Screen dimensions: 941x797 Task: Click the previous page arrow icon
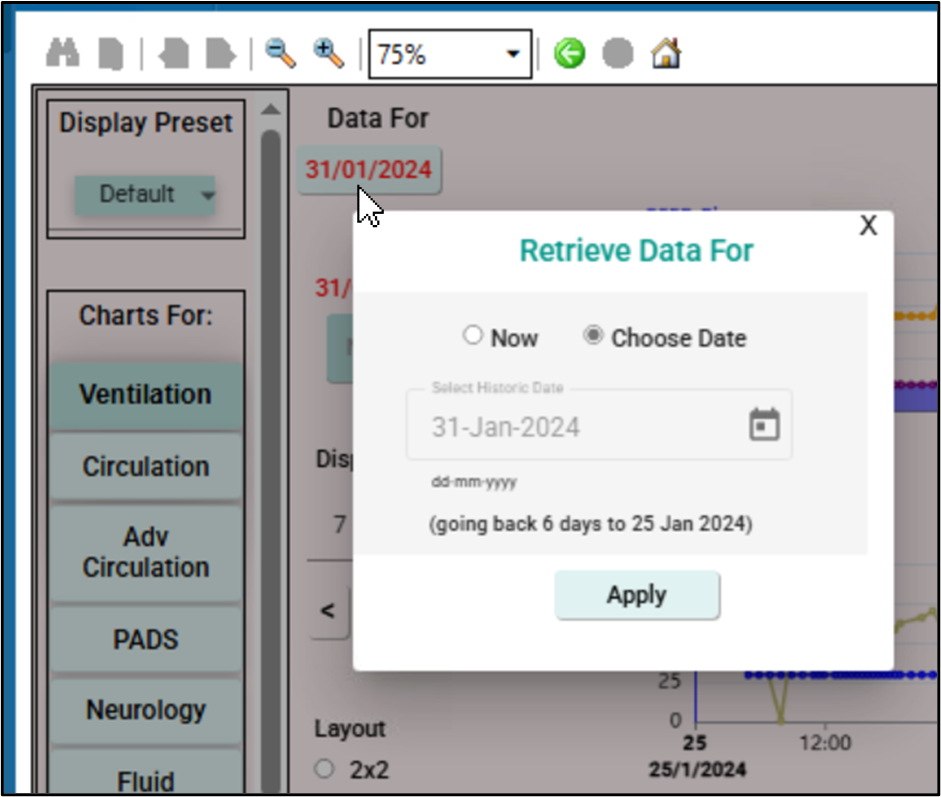point(174,53)
